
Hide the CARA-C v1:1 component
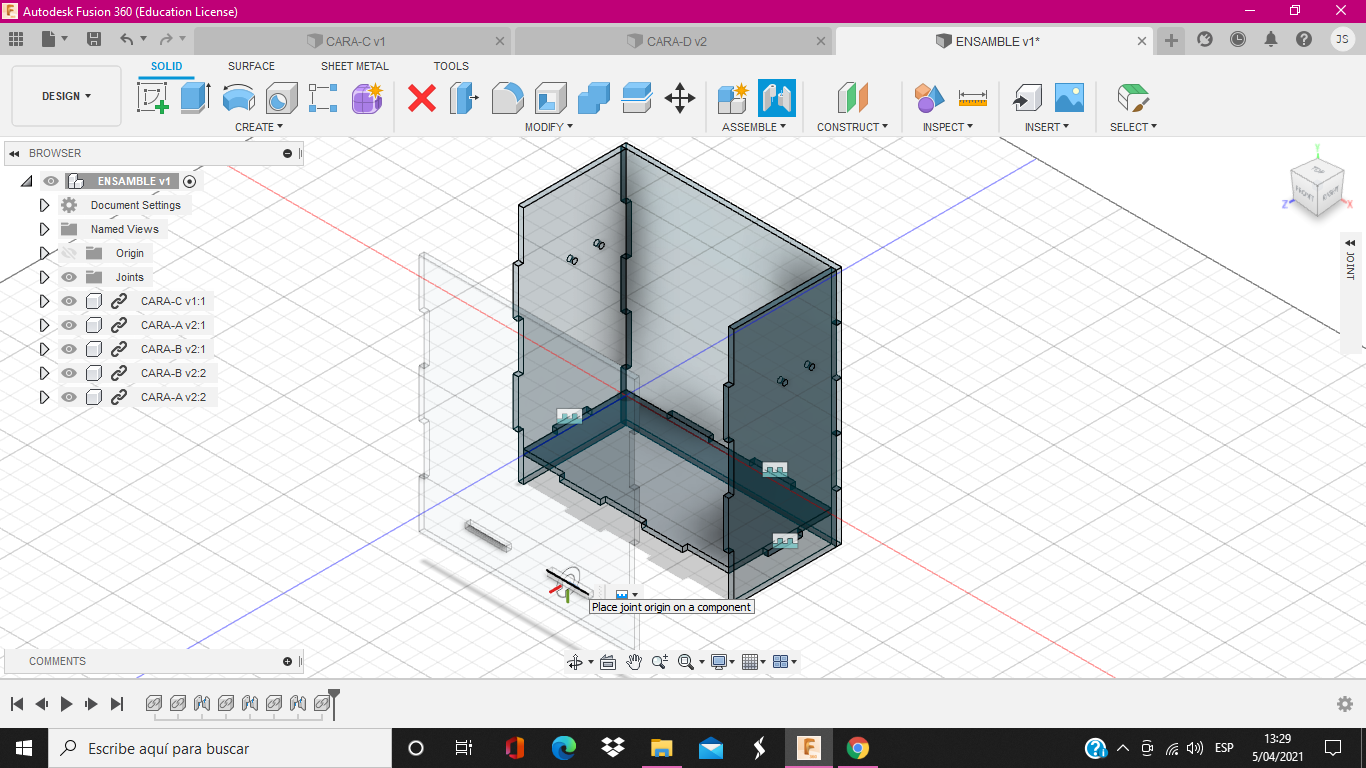pos(69,301)
